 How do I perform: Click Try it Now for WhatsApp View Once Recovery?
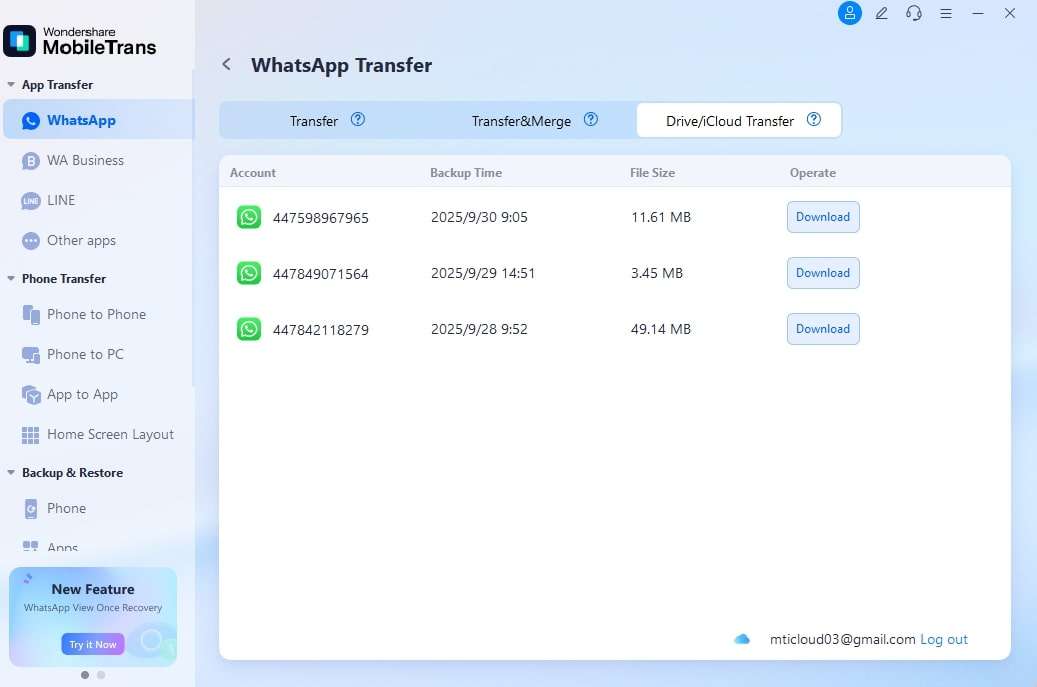(x=92, y=644)
